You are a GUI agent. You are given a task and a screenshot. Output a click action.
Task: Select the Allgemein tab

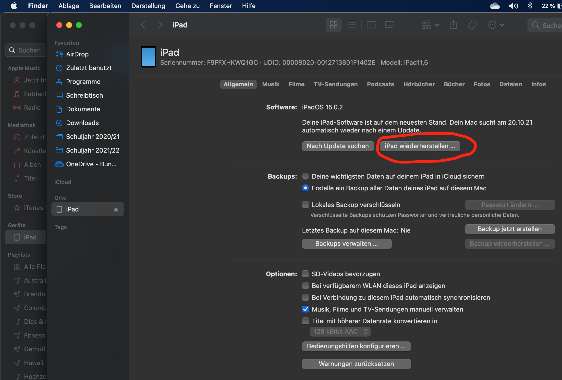tap(238, 84)
